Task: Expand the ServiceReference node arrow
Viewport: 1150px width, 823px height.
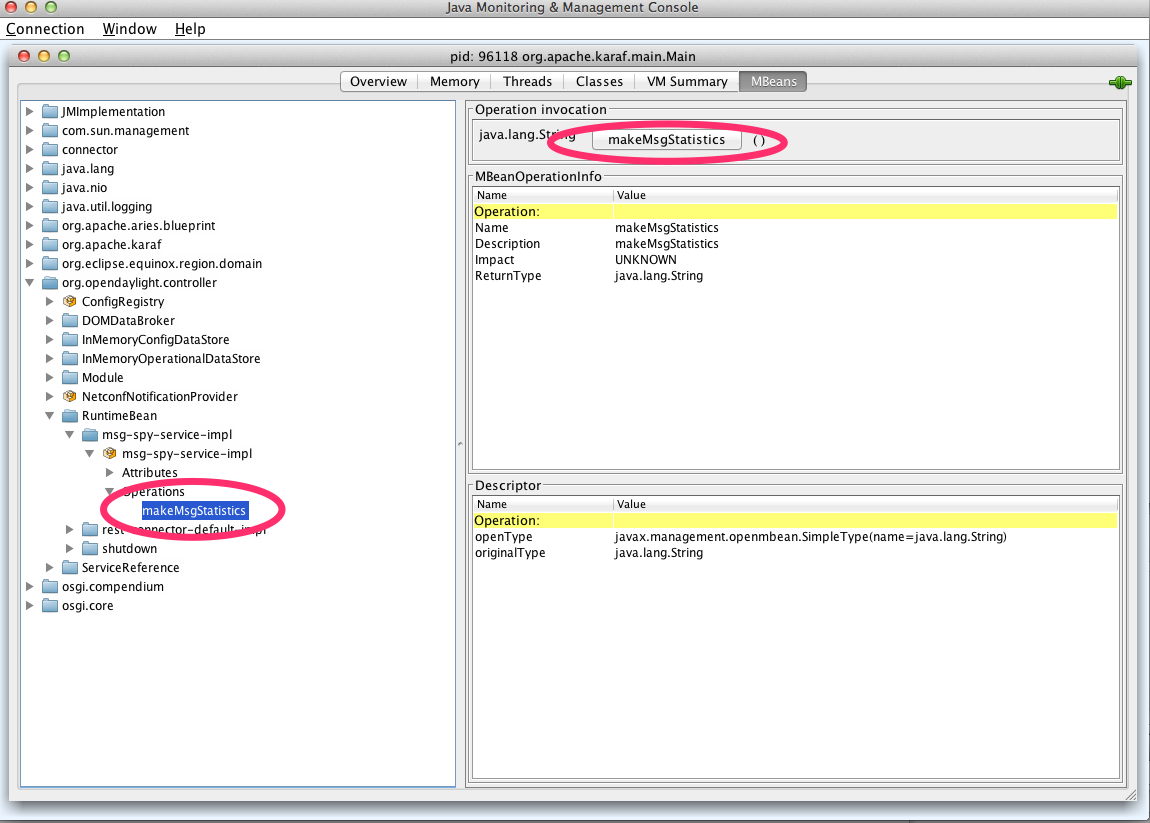Action: pos(49,568)
